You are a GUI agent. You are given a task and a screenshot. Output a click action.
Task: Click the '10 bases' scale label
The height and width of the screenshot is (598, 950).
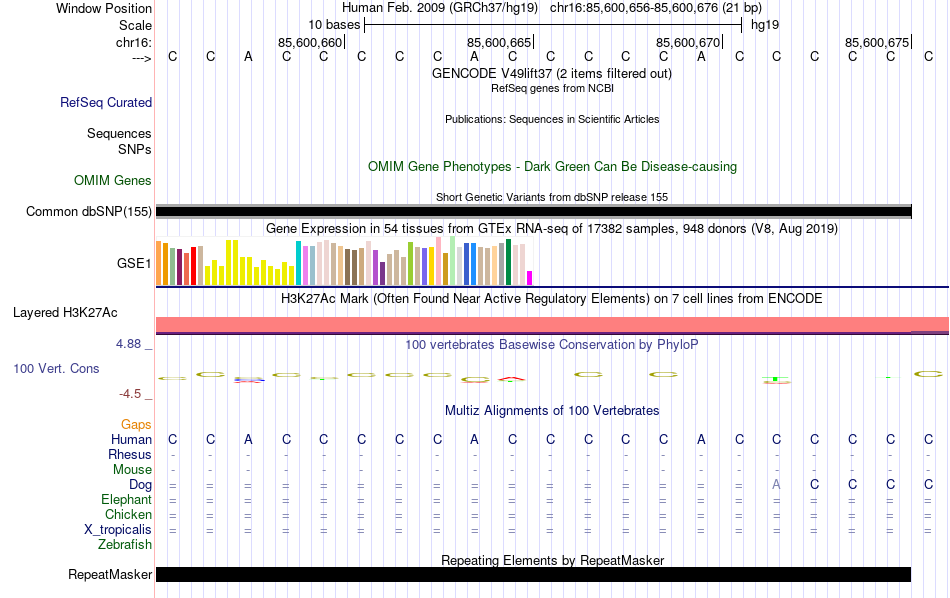[x=334, y=25]
